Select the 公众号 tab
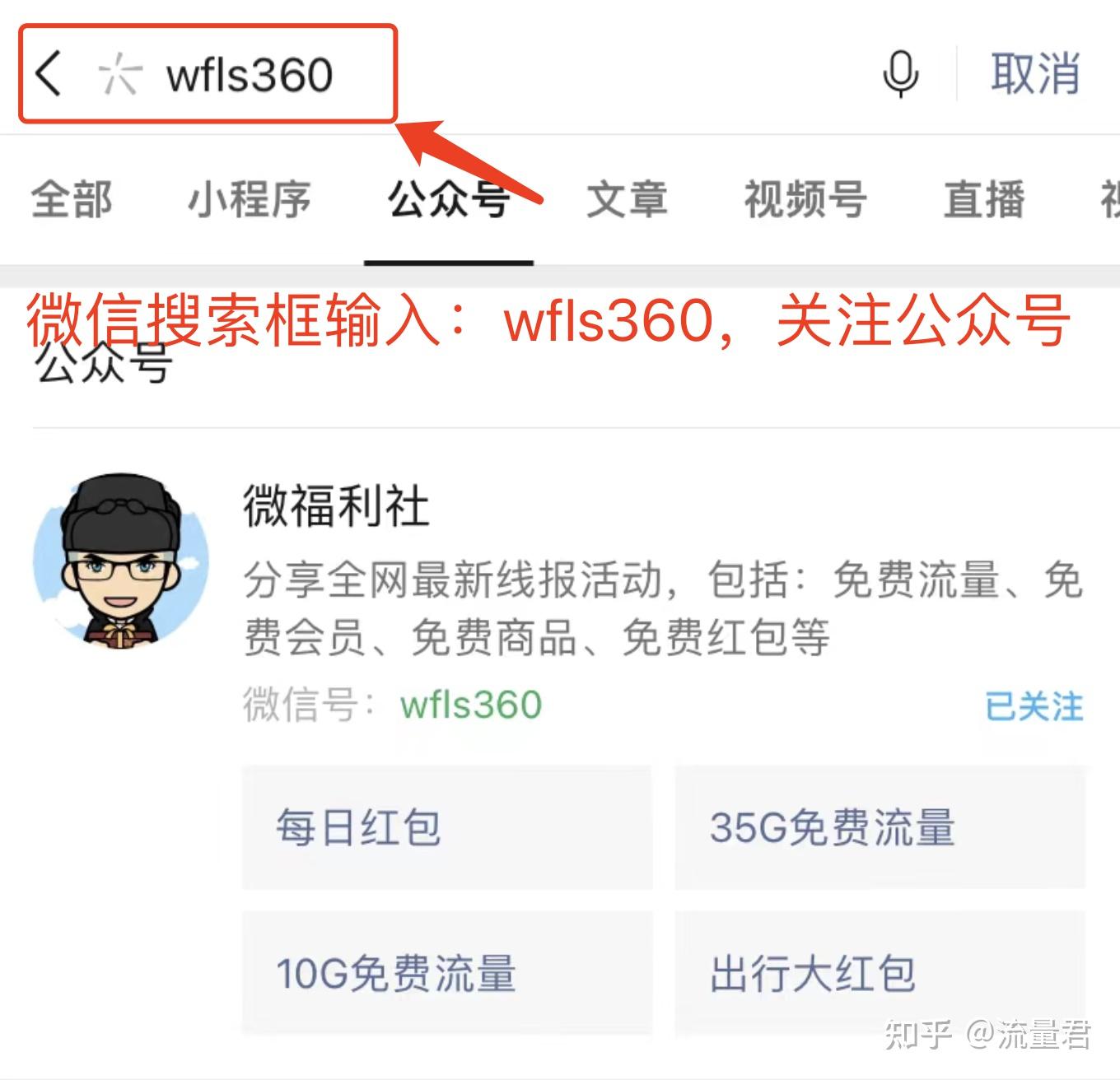Image resolution: width=1120 pixels, height=1080 pixels. [449, 200]
